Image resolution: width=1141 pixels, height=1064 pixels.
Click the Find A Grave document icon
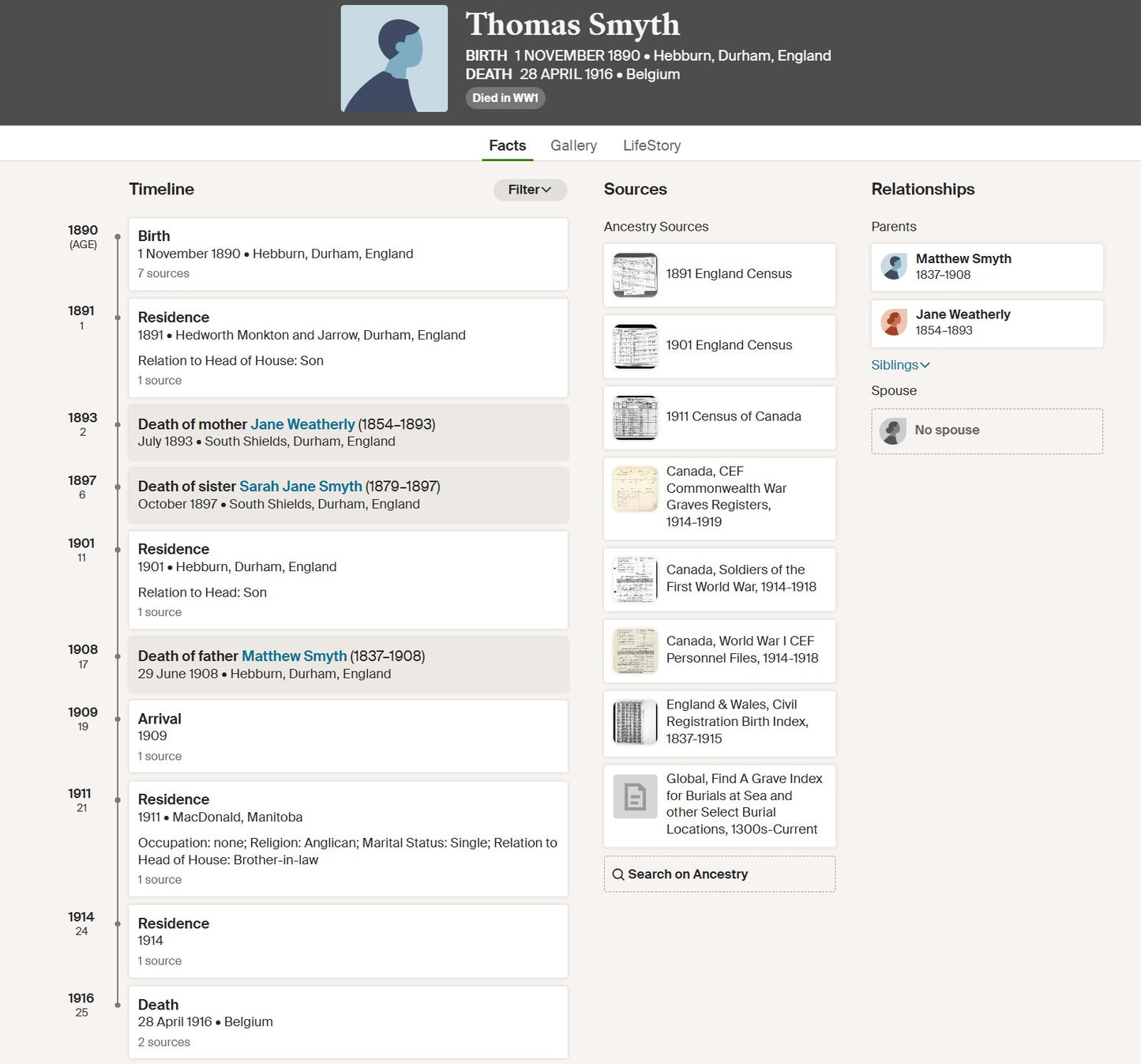coord(635,796)
